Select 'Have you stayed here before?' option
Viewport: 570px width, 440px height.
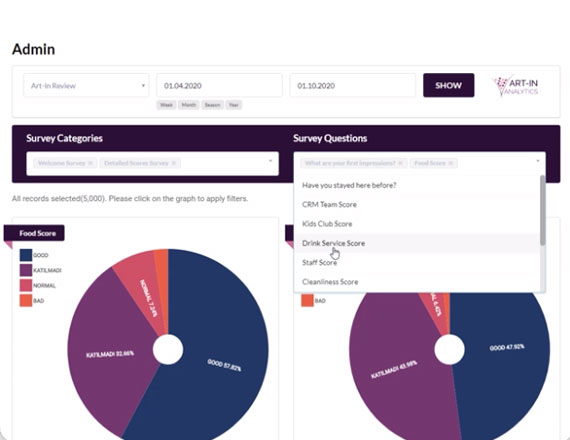(x=417, y=185)
